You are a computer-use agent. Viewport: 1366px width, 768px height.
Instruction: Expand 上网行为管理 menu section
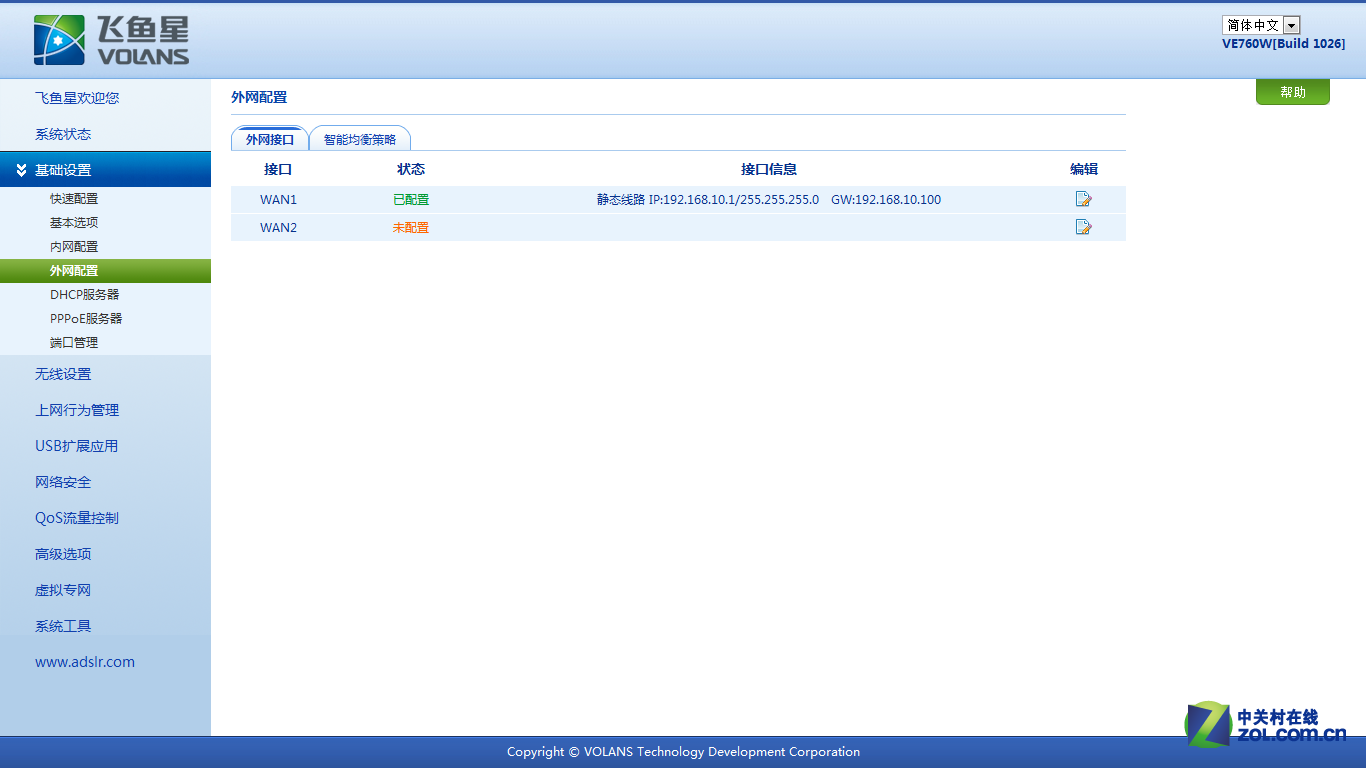77,410
